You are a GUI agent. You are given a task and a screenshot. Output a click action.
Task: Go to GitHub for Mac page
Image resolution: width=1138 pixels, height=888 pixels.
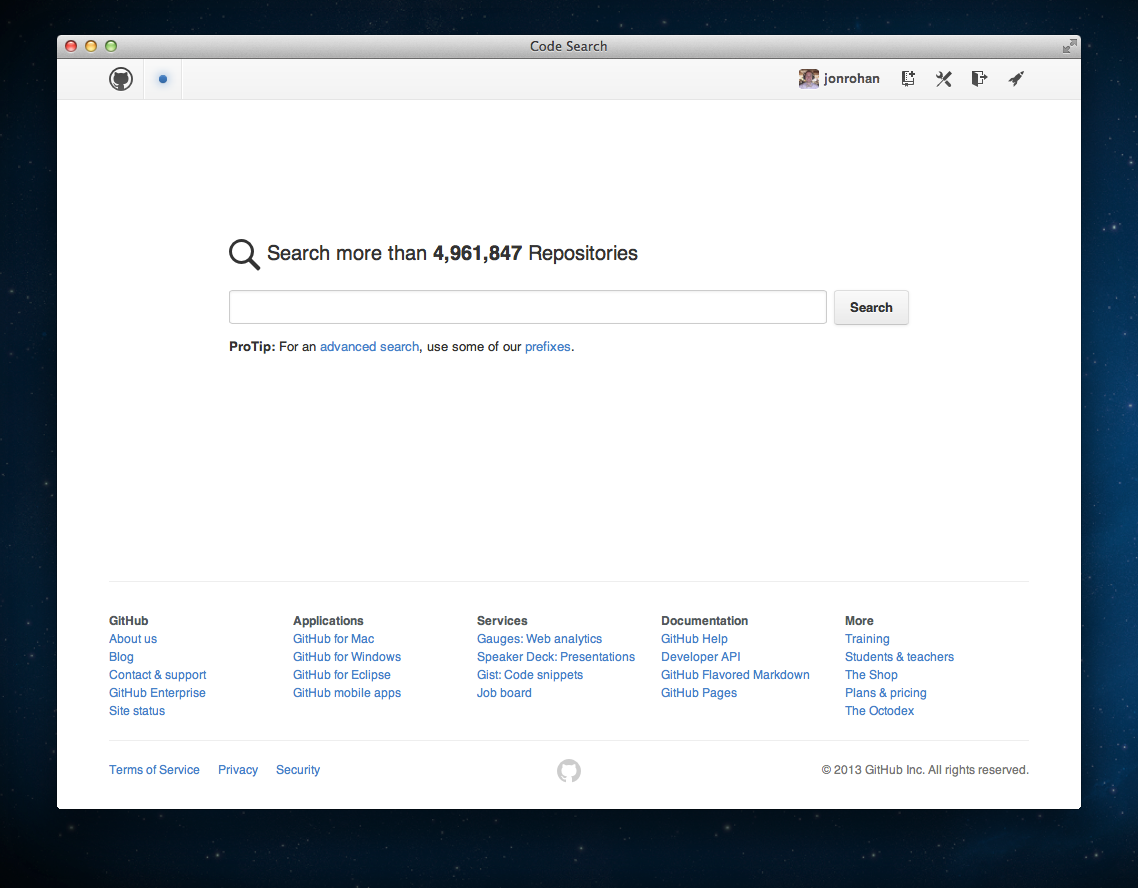point(333,639)
